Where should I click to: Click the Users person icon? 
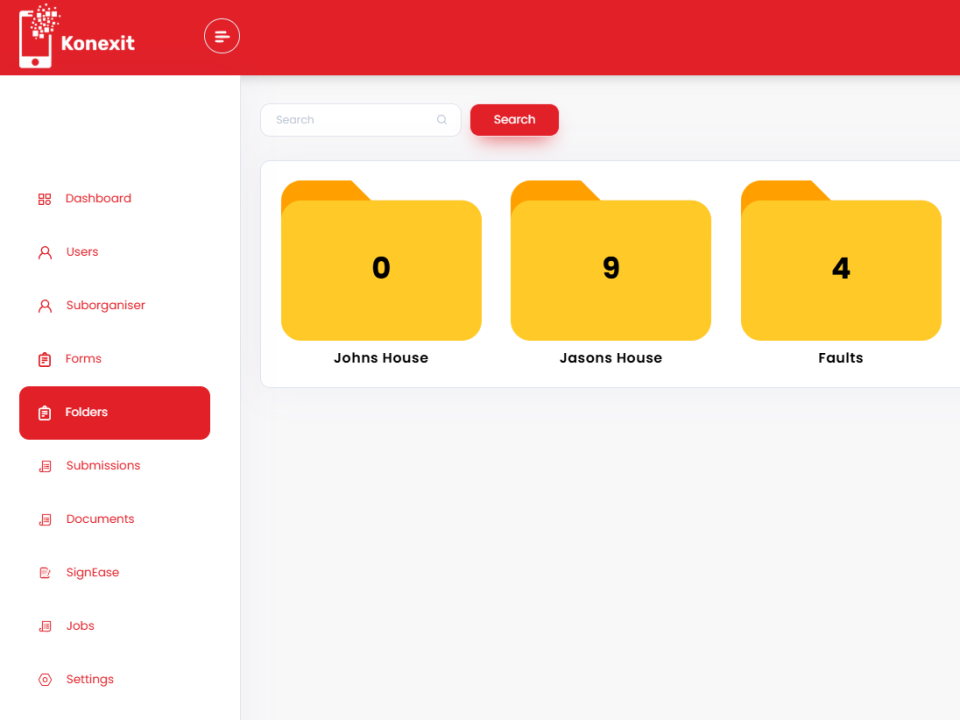44,253
